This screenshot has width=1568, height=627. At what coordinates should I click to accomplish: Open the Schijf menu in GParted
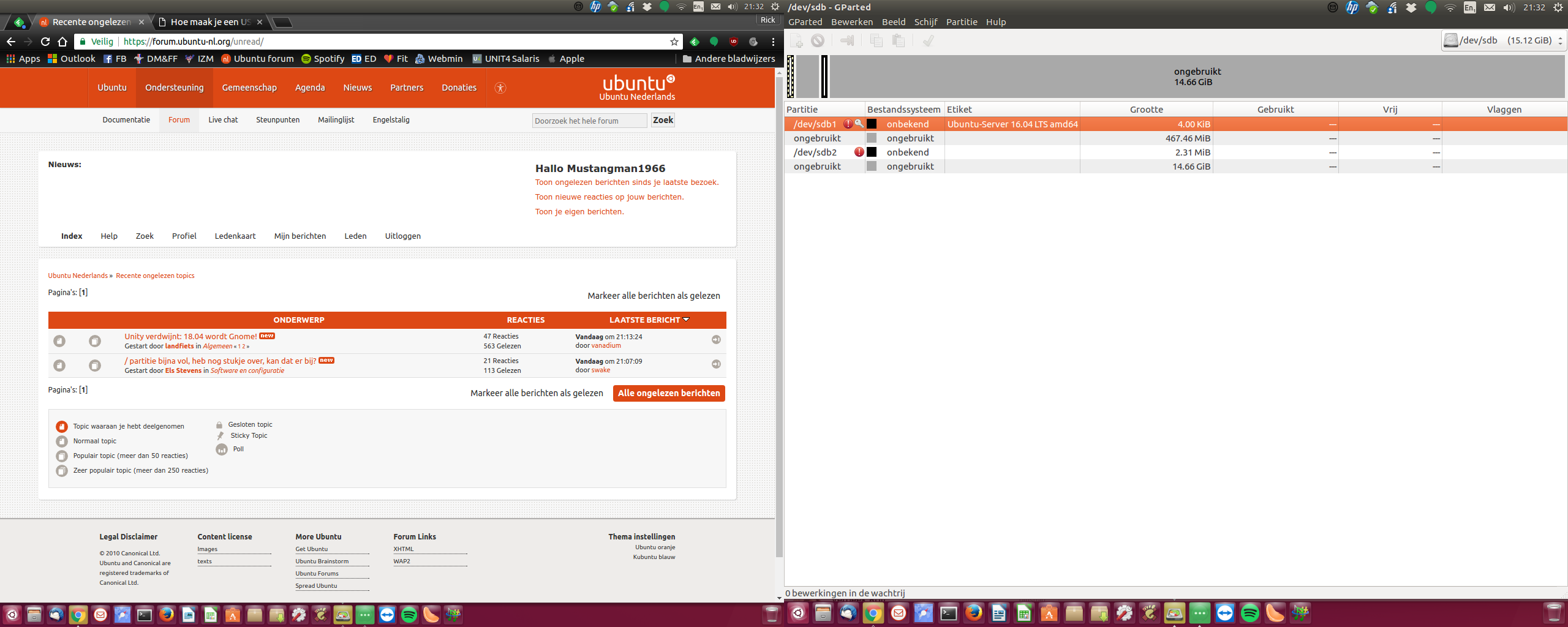pyautogui.click(x=925, y=22)
